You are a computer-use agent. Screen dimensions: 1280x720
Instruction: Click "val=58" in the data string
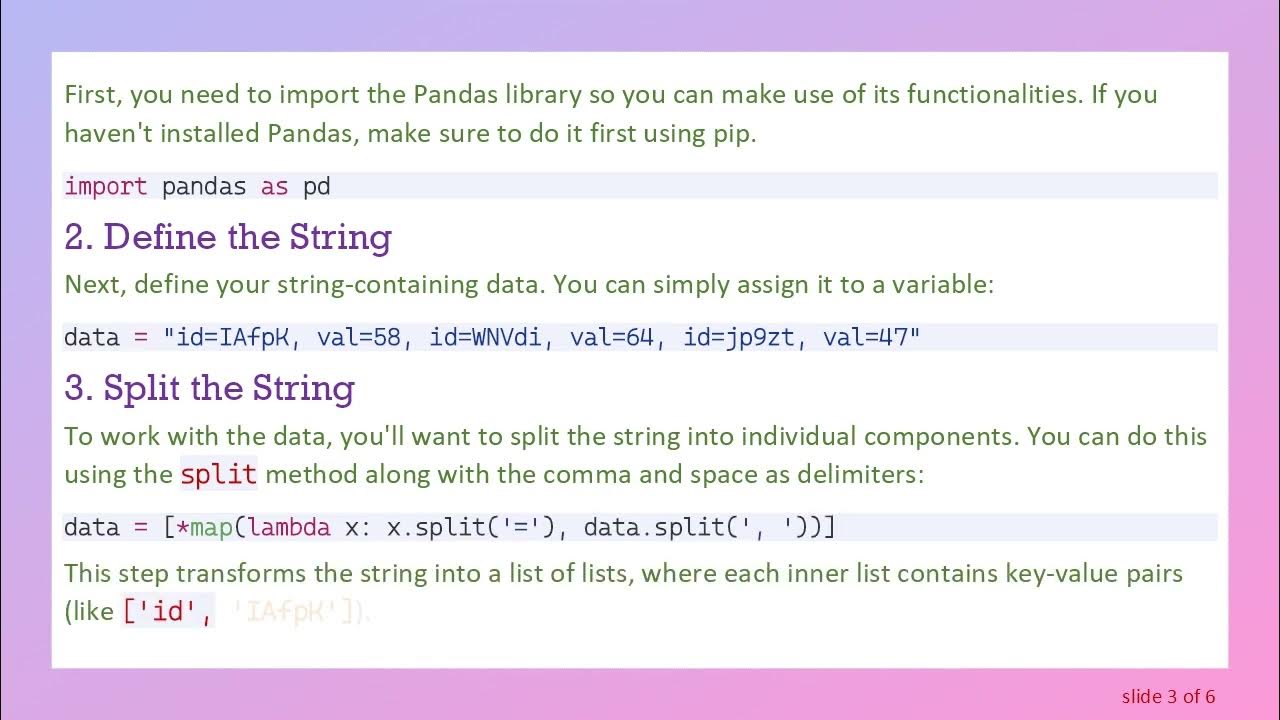pyautogui.click(x=358, y=337)
